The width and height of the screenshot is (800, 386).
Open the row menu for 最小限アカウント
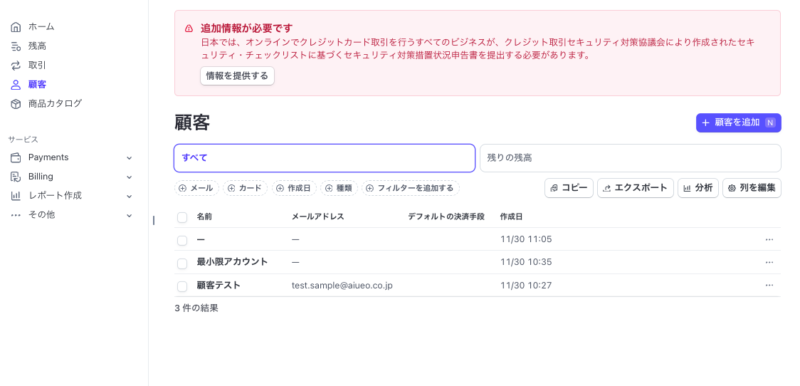[x=769, y=262]
